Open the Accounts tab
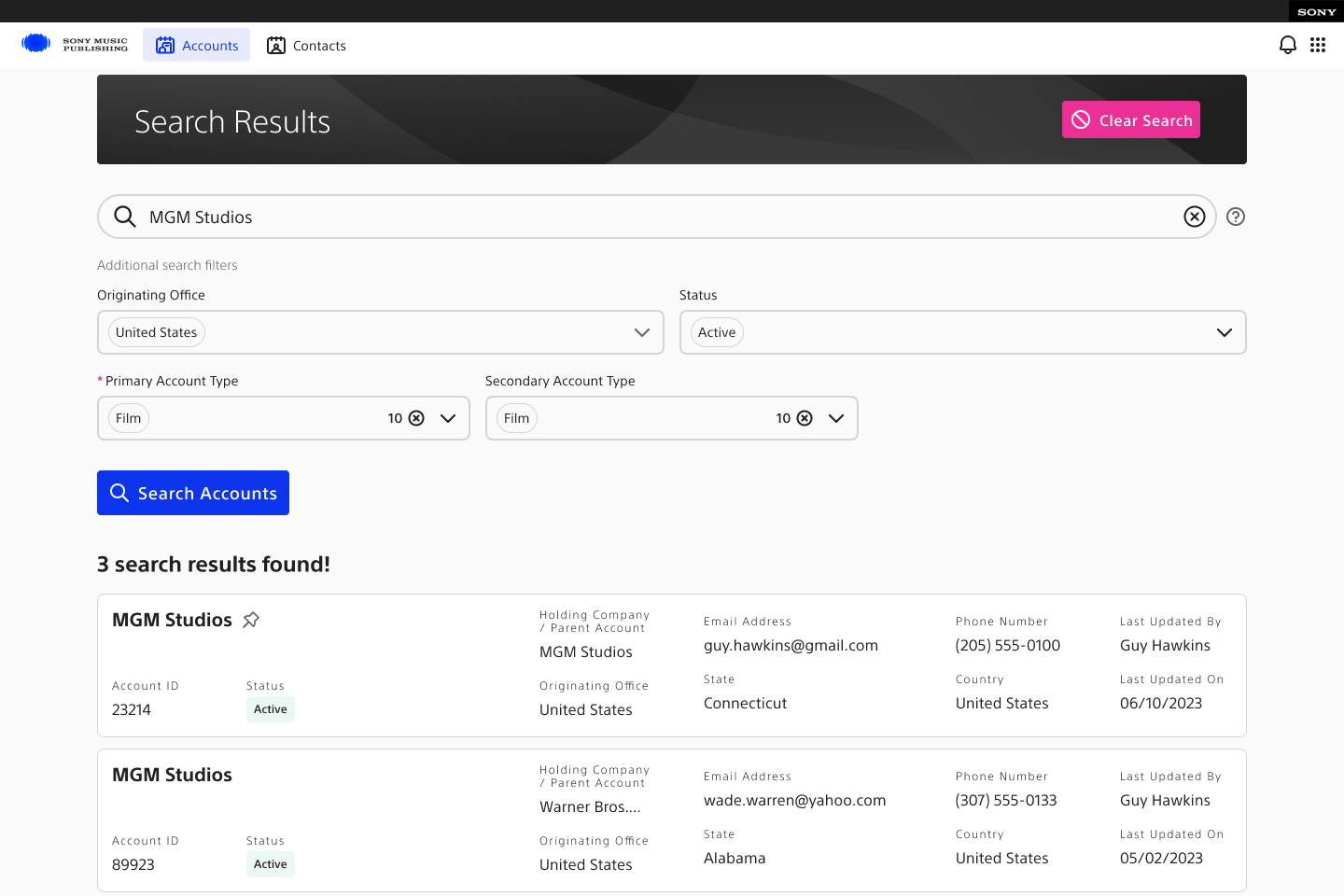The height and width of the screenshot is (896, 1344). coord(197,45)
